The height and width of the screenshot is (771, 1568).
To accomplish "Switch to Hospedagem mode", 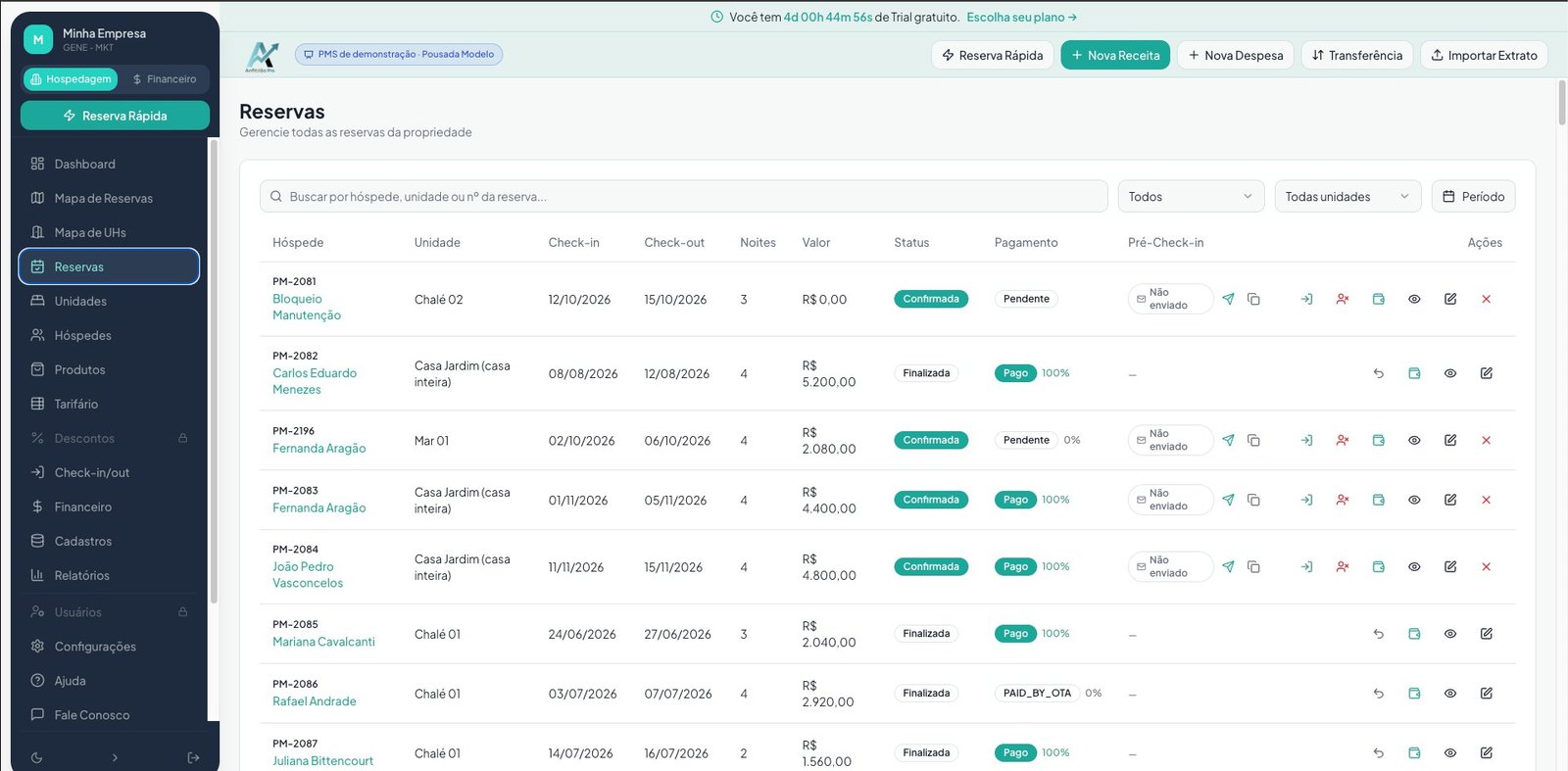I will click(x=71, y=78).
